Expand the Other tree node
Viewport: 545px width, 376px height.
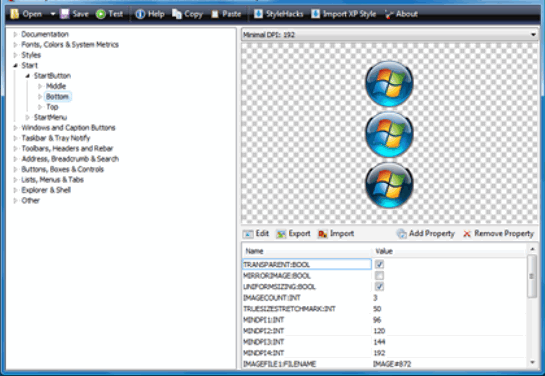tap(15, 201)
